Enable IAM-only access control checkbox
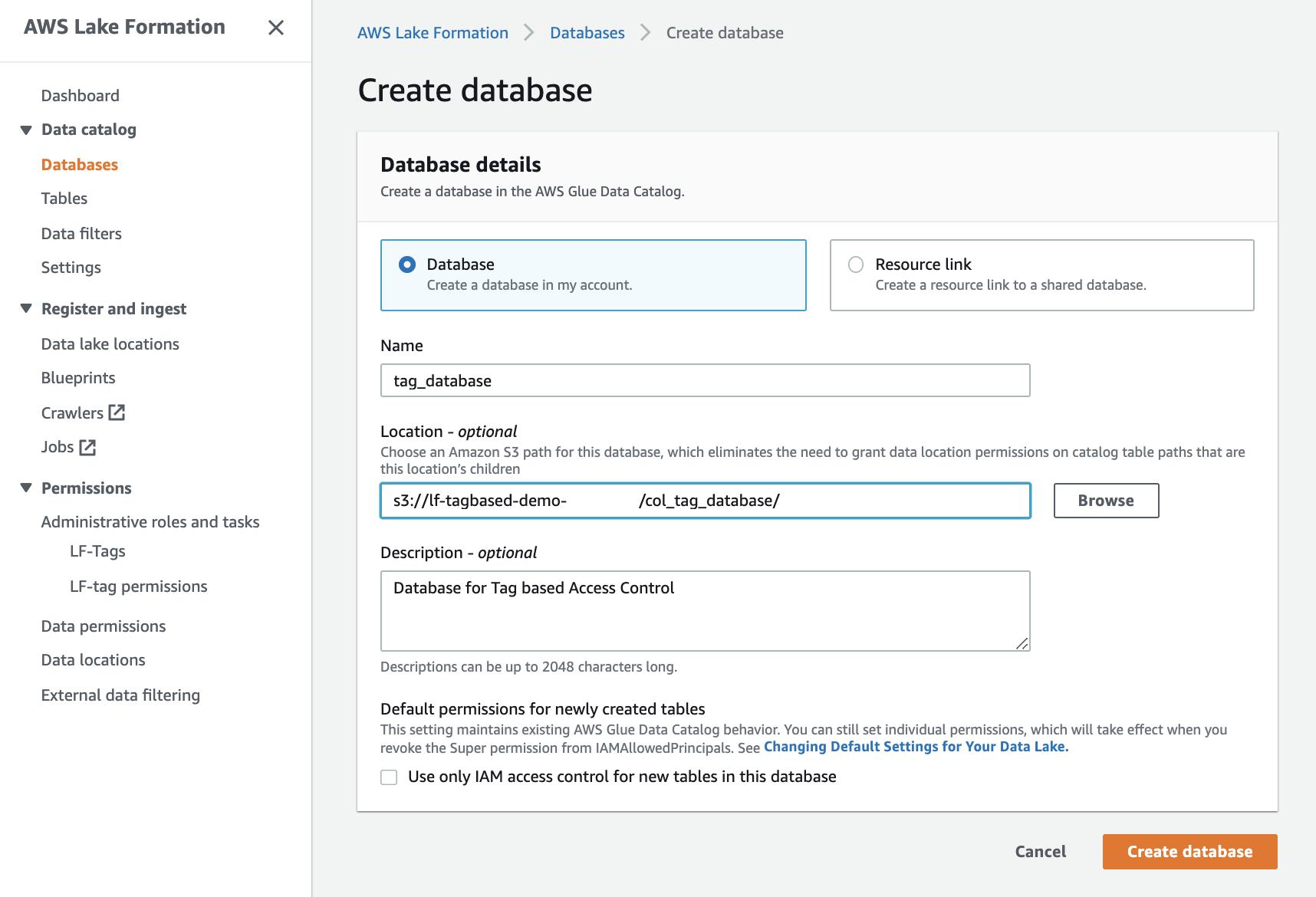Screen dimensions: 1316x897 click(390, 777)
